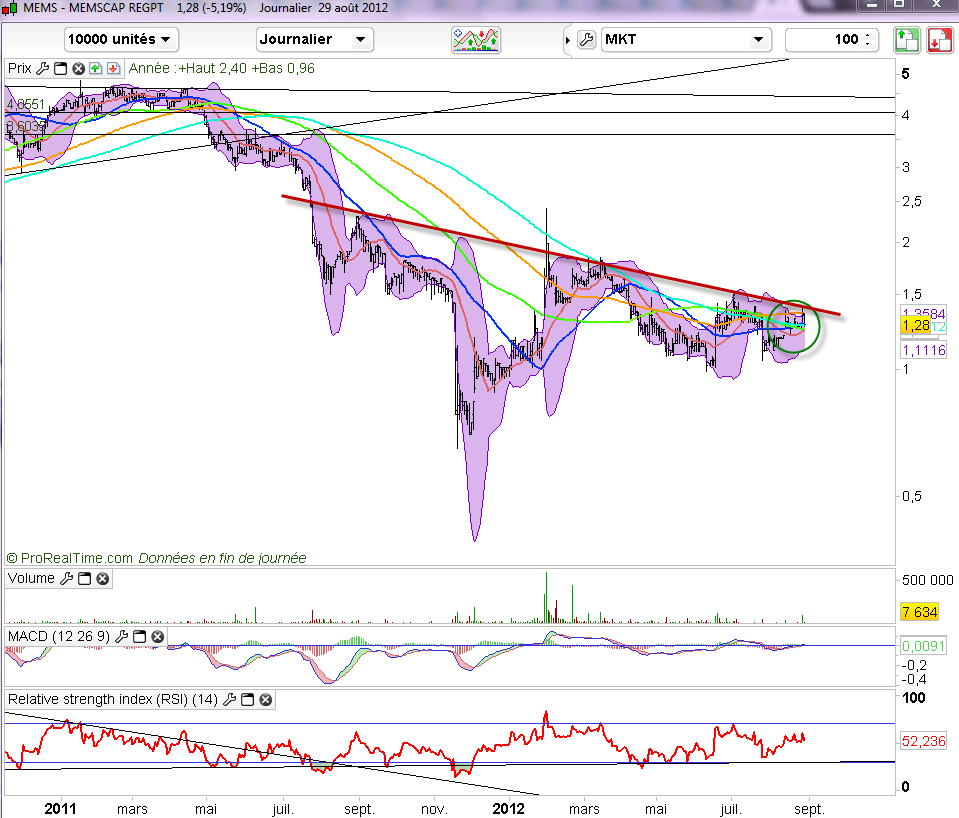Maximize the Volume panel window icon
Screen dimensions: 959x818
tap(84, 578)
